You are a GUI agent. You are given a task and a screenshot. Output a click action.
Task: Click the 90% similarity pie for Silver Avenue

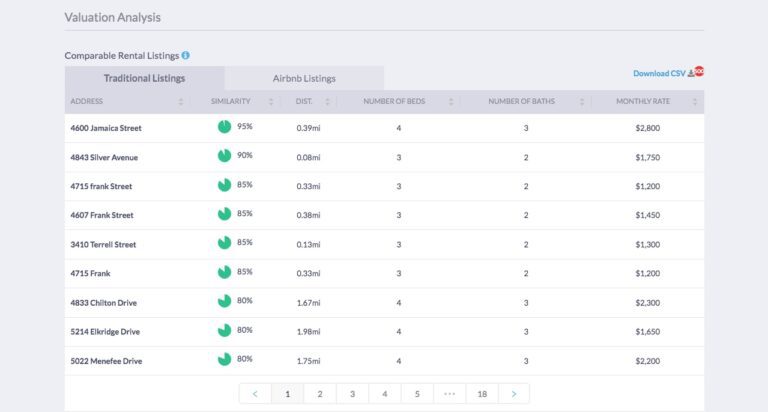coord(224,156)
